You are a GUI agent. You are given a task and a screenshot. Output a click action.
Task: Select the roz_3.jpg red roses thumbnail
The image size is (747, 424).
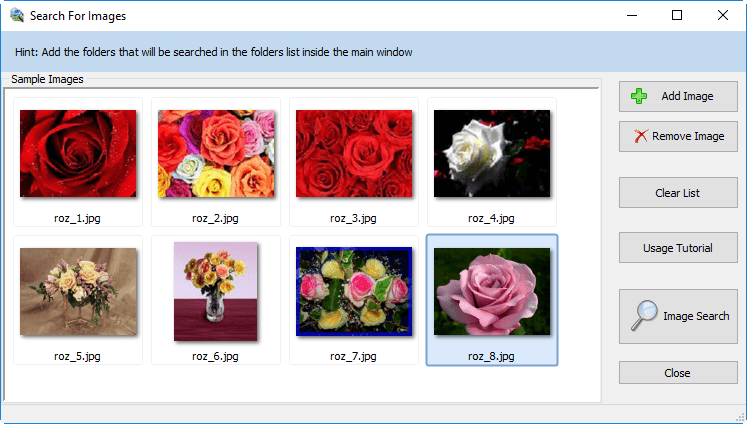click(354, 153)
